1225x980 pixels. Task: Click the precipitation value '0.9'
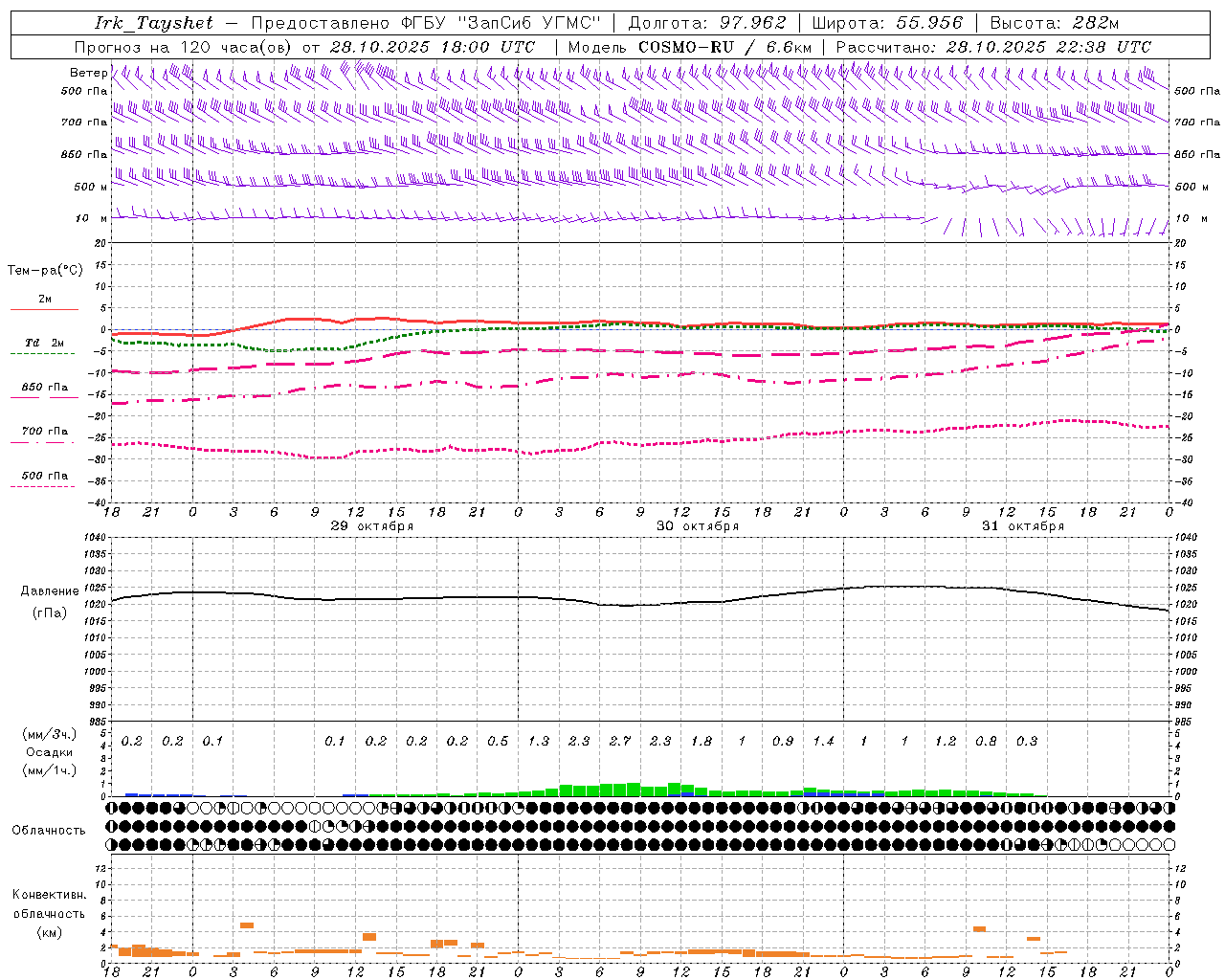pyautogui.click(x=783, y=742)
